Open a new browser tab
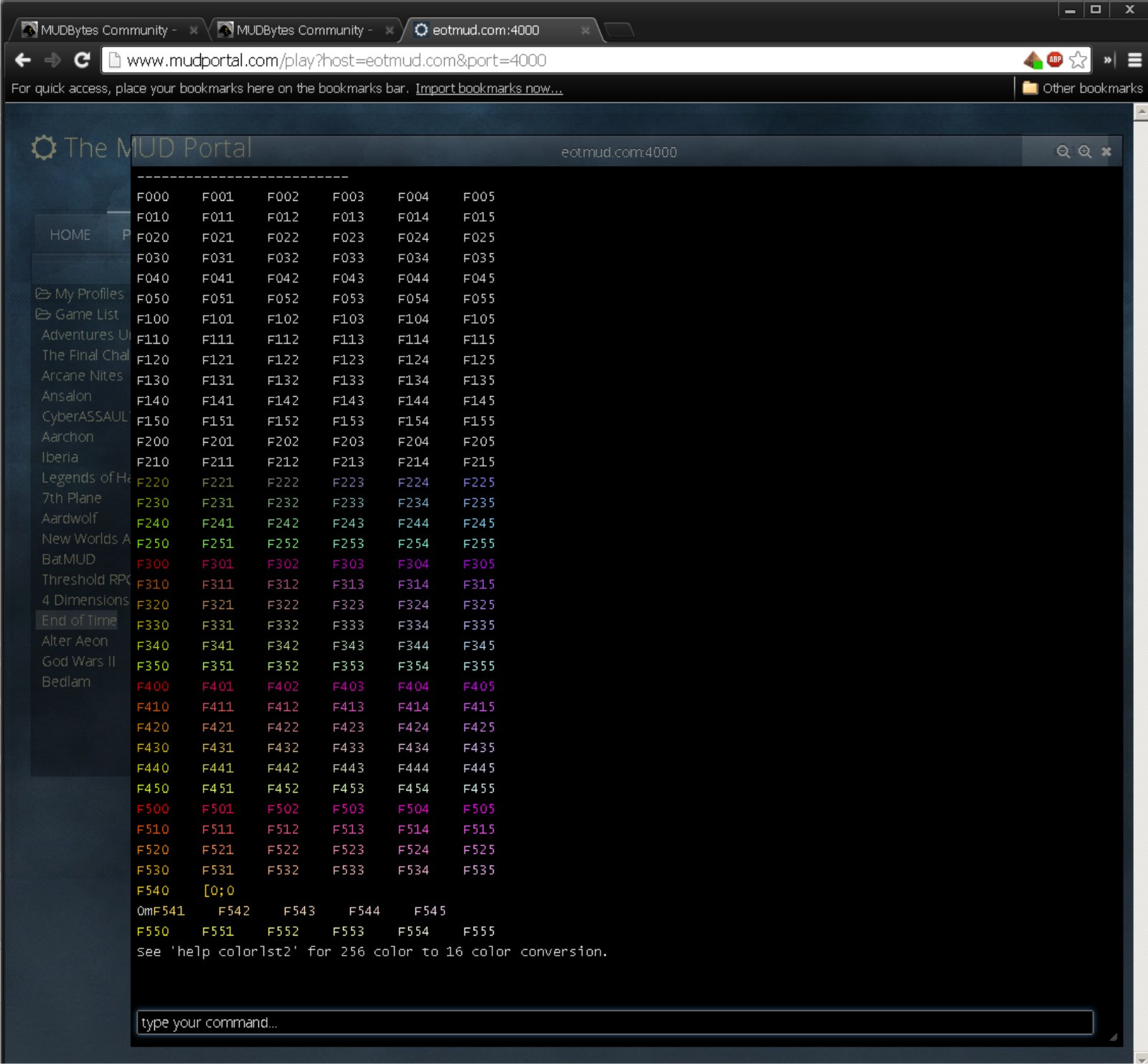Image resolution: width=1148 pixels, height=1064 pixels. click(x=619, y=29)
